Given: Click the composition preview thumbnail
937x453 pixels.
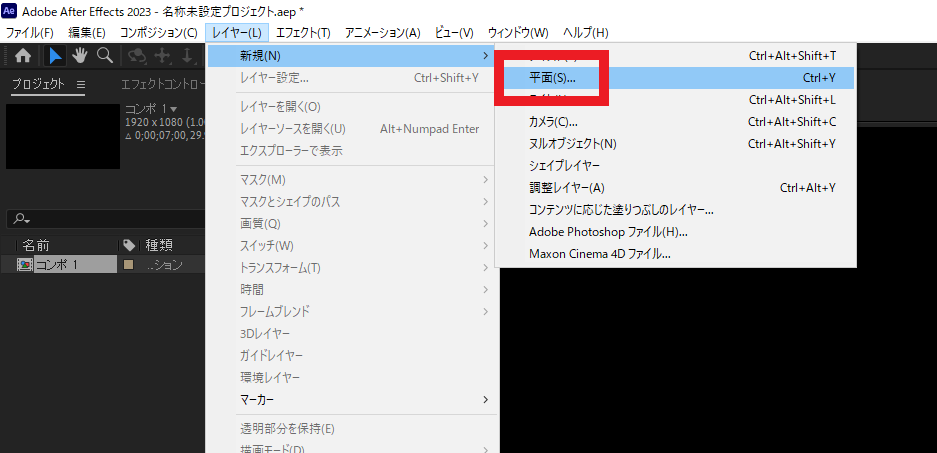Looking at the screenshot, I should coord(63,136).
